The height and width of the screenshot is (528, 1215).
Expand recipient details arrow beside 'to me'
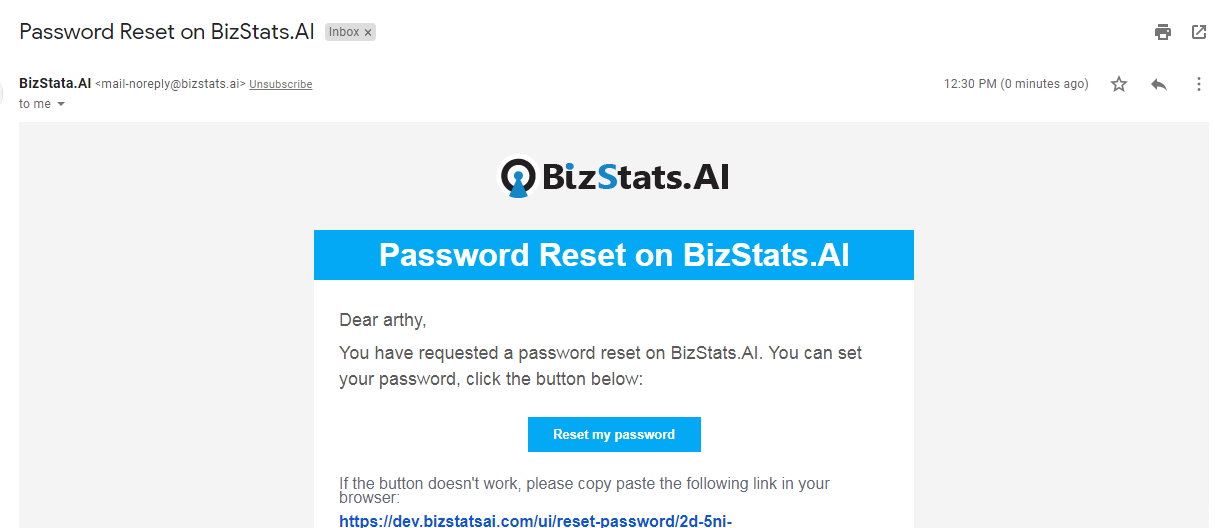point(61,104)
